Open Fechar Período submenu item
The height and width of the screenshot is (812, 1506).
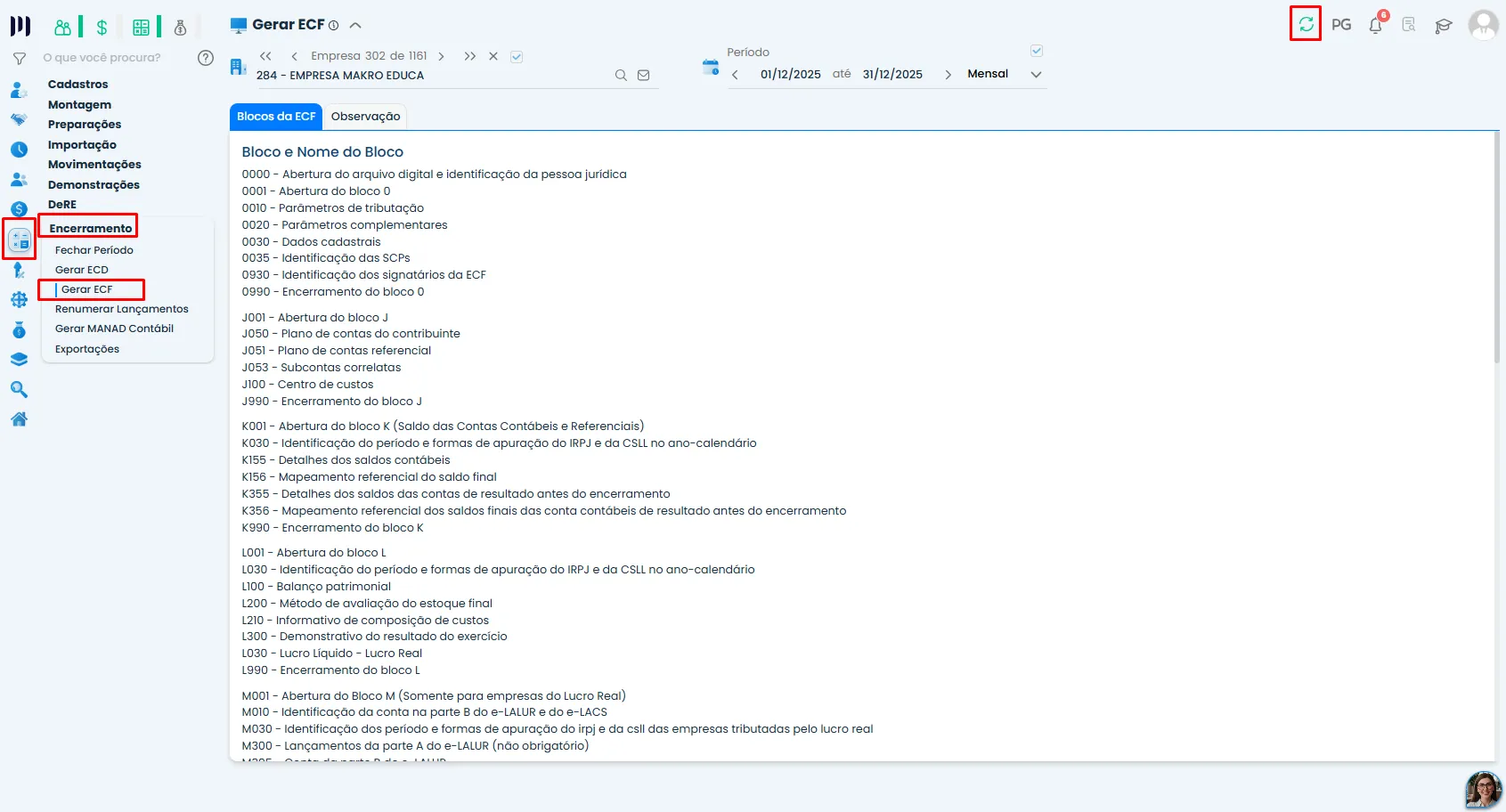click(94, 250)
